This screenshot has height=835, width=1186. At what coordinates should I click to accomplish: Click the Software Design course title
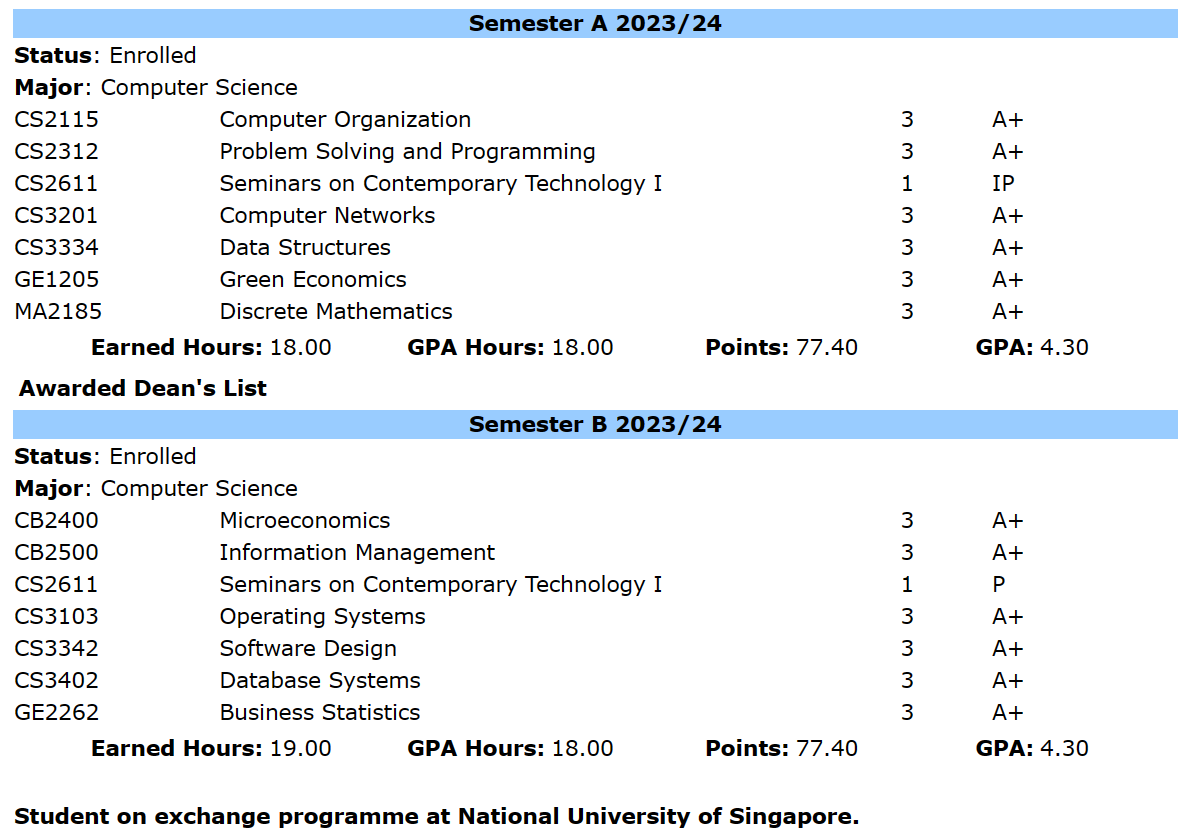[x=308, y=649]
